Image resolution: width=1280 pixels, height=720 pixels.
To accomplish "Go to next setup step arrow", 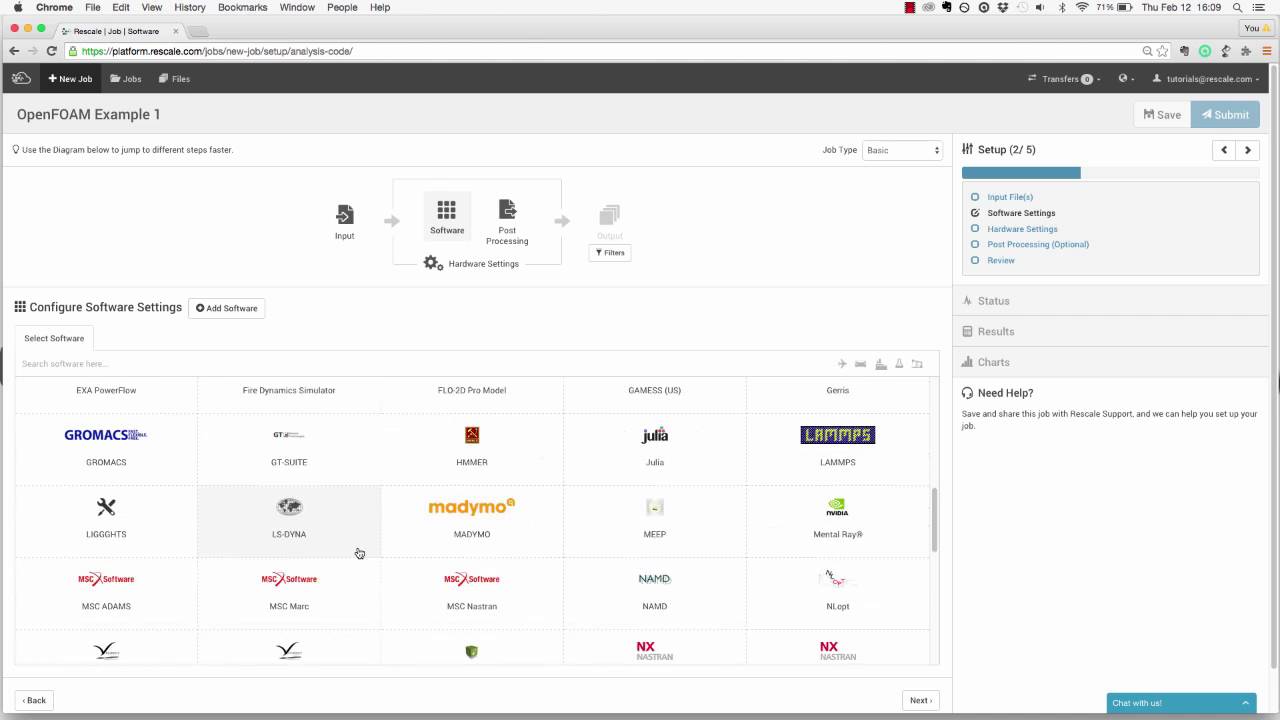I will [x=1248, y=150].
